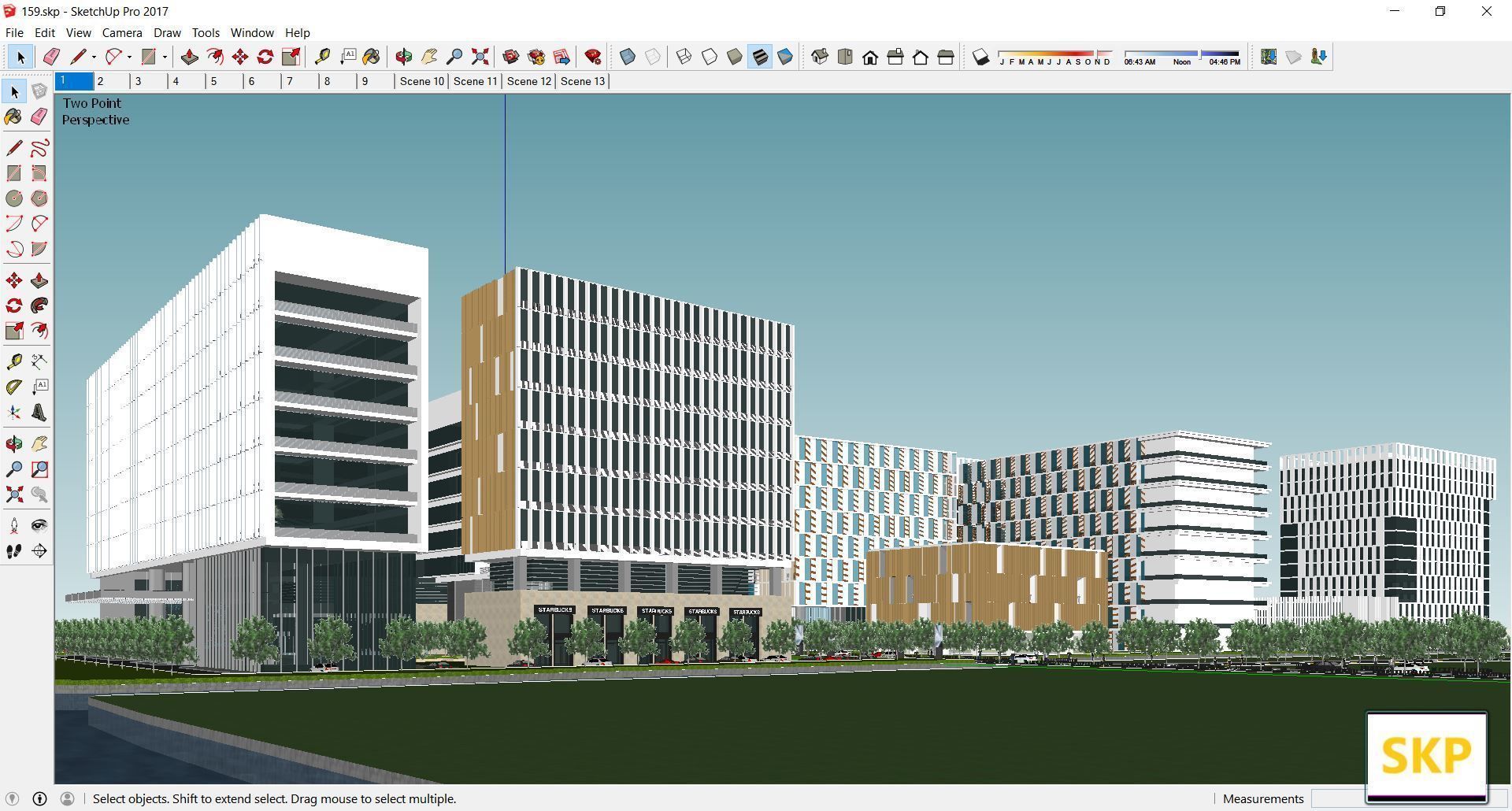Open the Tools menu
Screen dimensions: 1512x811
point(206,32)
